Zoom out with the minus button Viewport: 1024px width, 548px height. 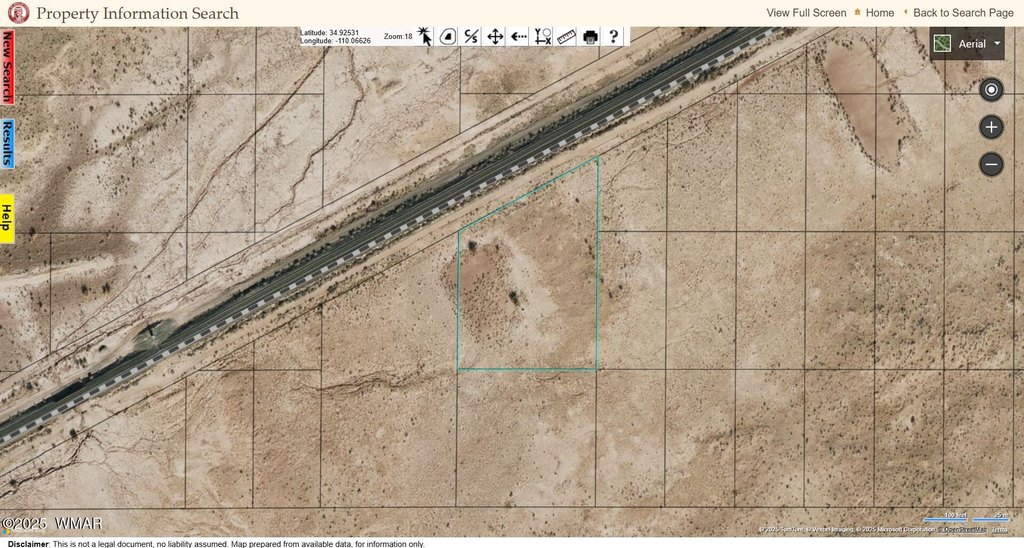click(991, 164)
